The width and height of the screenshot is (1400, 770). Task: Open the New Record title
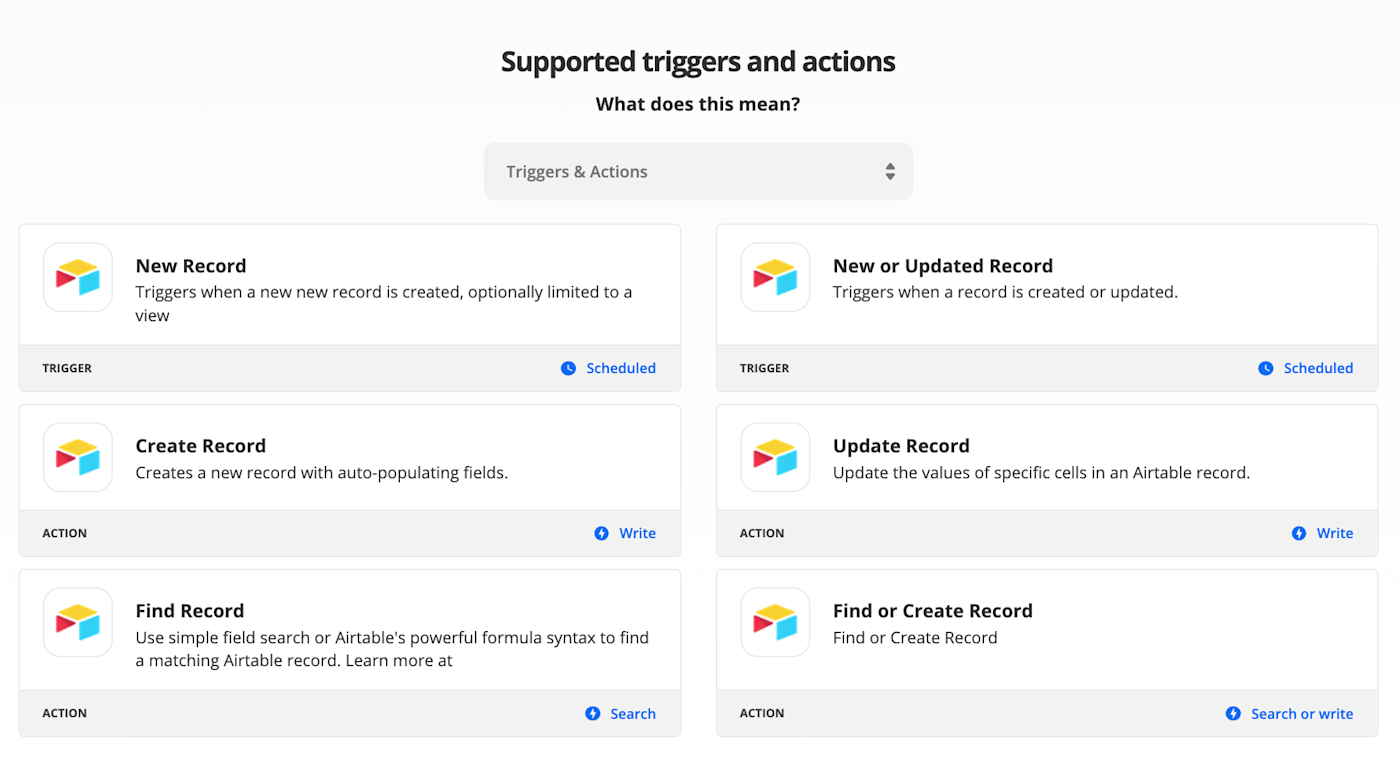[x=191, y=266]
